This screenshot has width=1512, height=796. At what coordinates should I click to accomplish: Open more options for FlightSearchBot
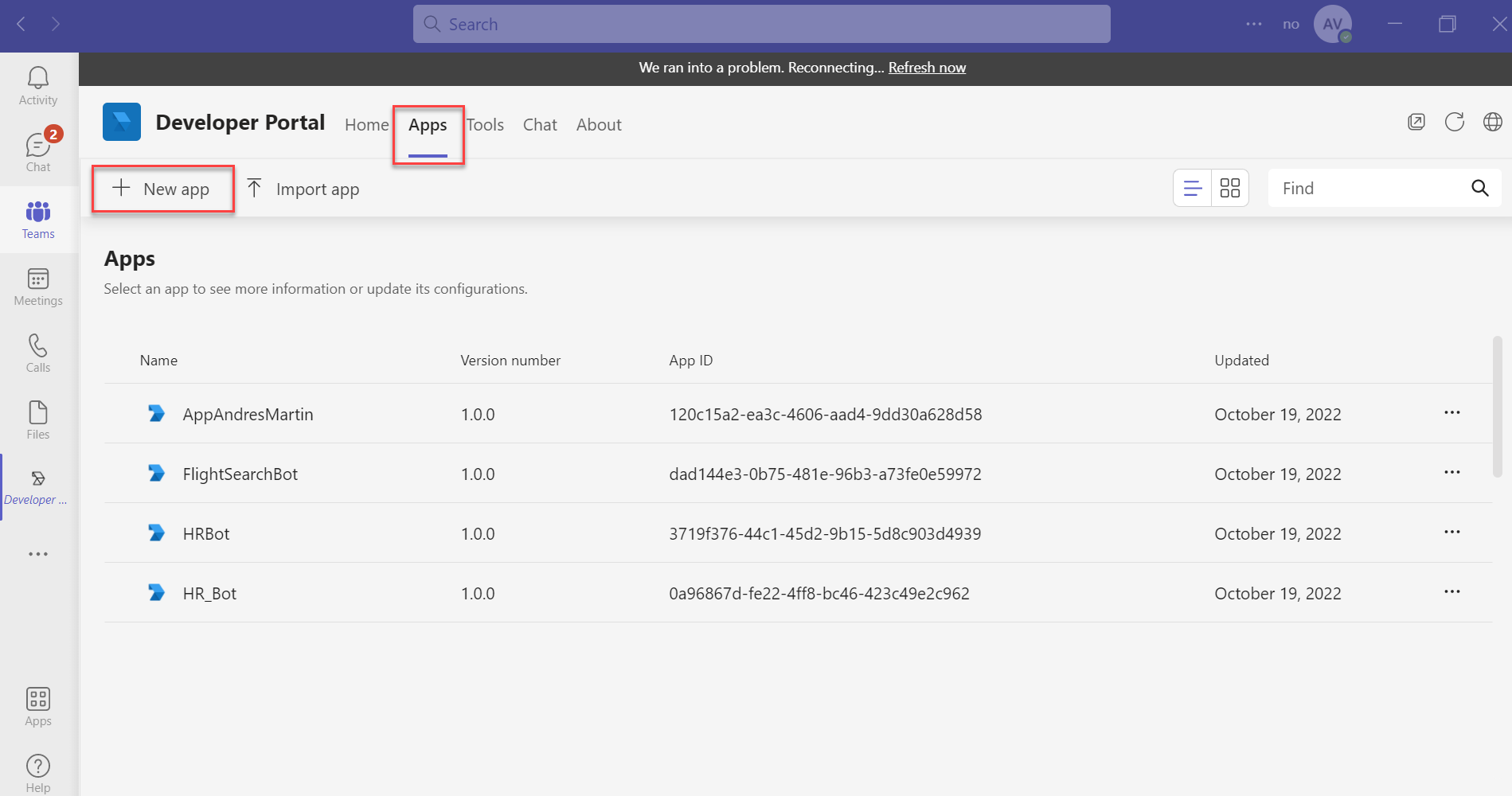click(1452, 472)
